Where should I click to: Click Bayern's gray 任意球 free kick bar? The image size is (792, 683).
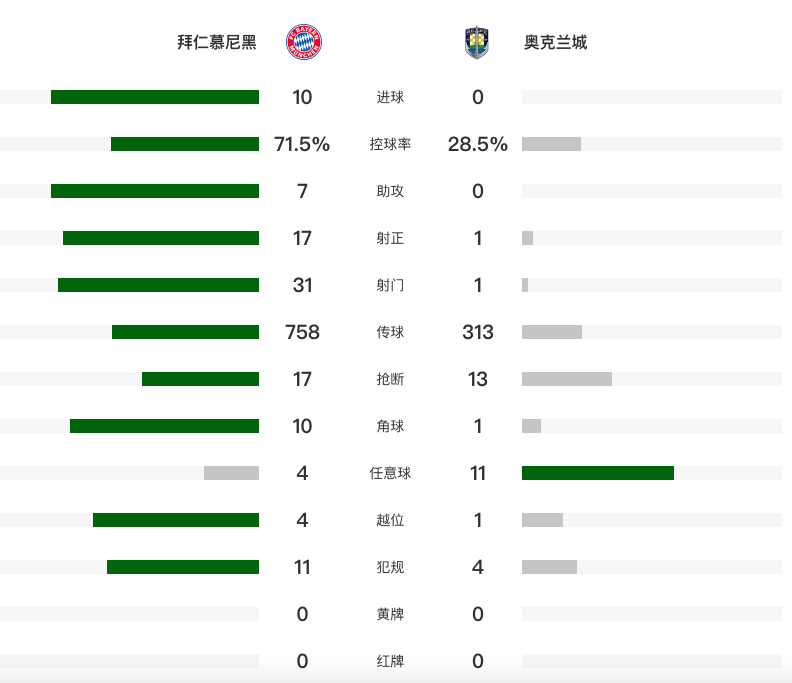(x=231, y=473)
